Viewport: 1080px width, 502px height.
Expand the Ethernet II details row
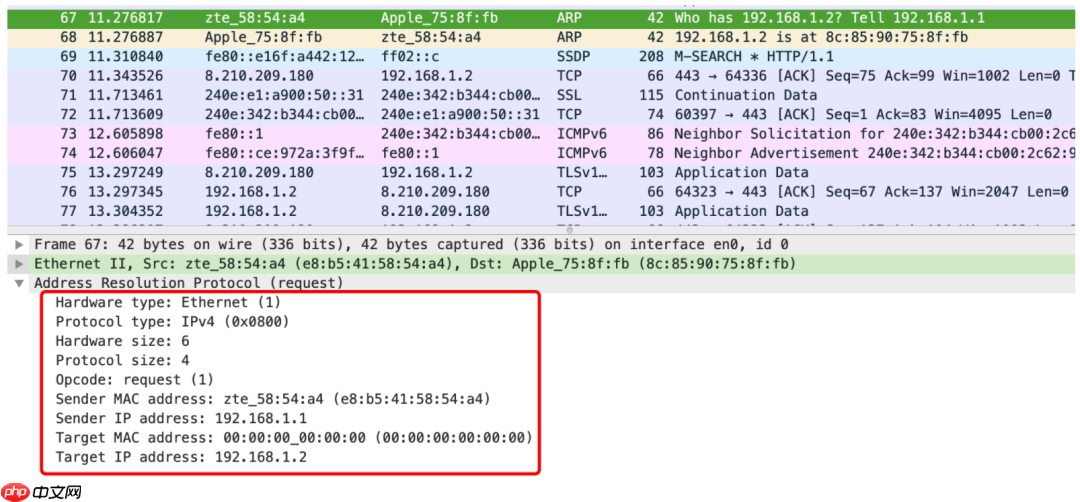(19, 264)
